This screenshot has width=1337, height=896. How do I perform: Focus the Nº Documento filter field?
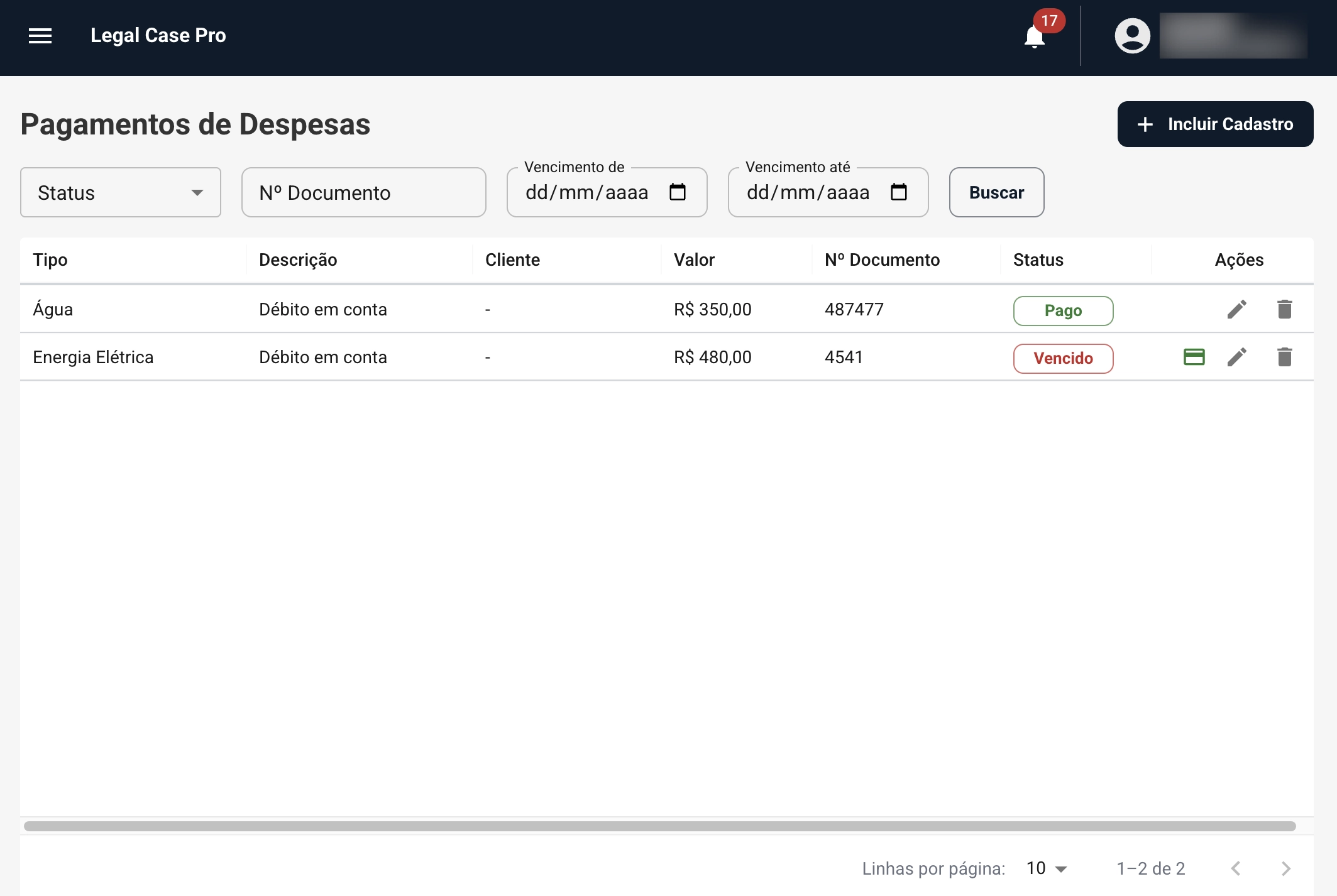[364, 192]
